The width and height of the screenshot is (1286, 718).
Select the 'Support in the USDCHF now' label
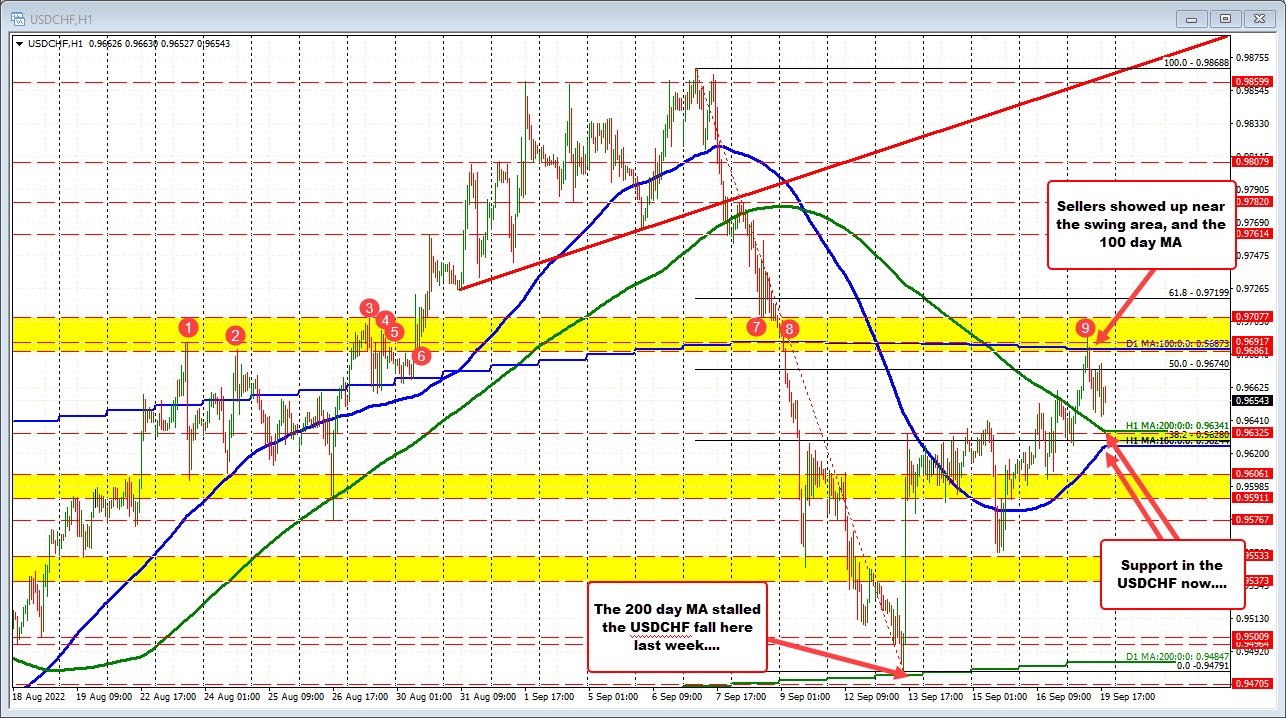1171,574
